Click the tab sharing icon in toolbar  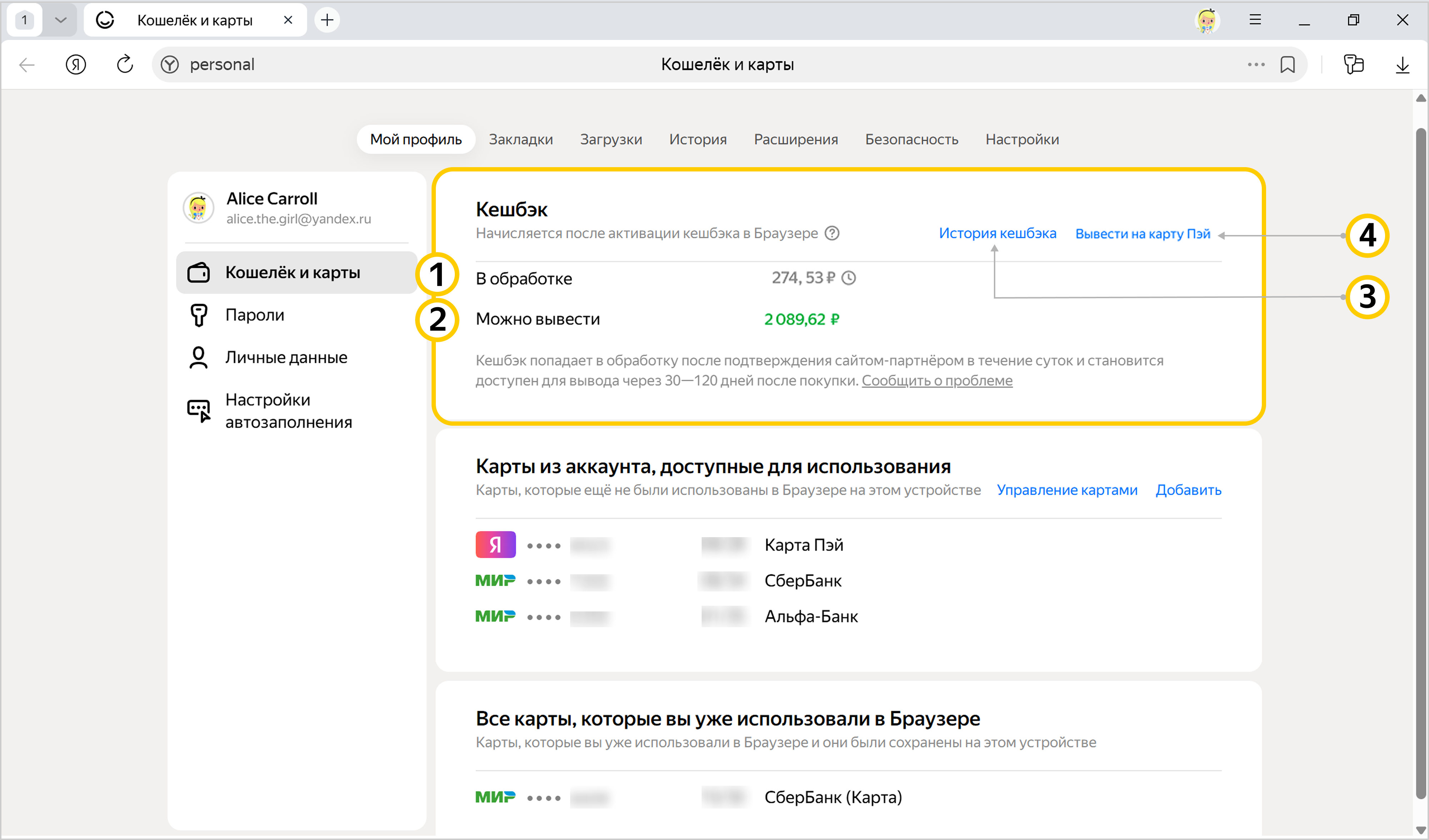1353,64
